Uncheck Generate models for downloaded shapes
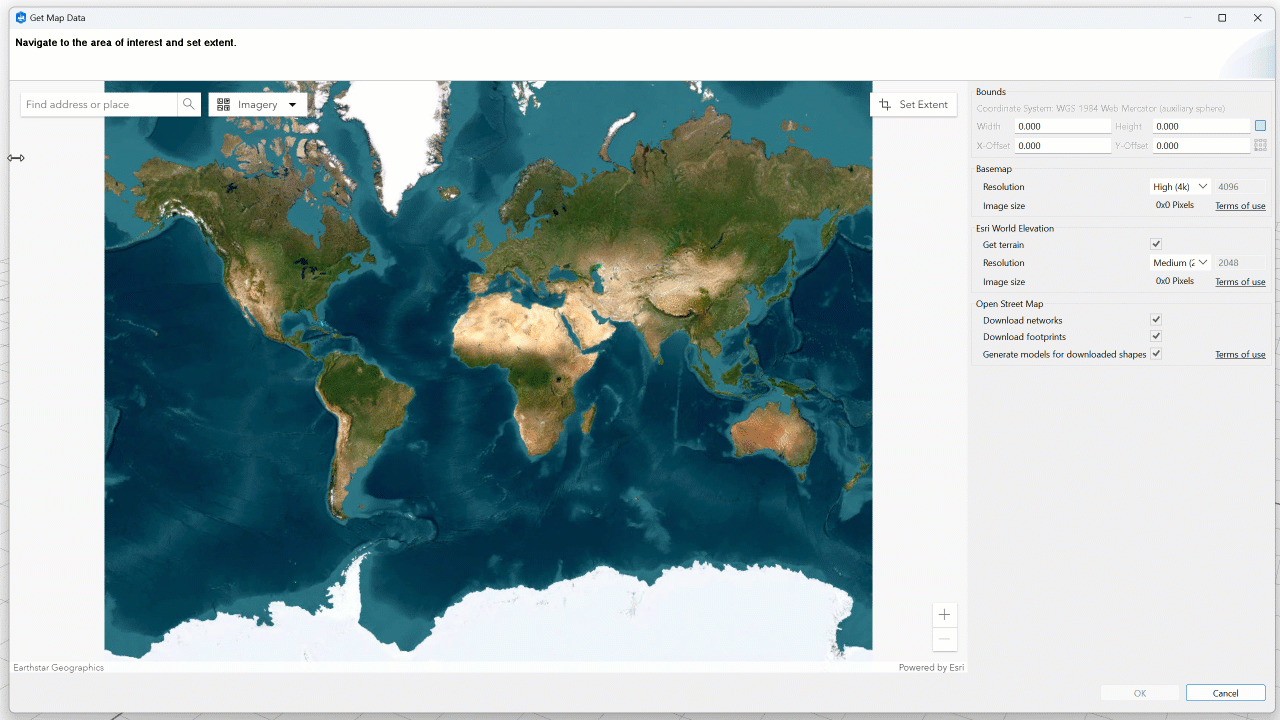 1156,354
